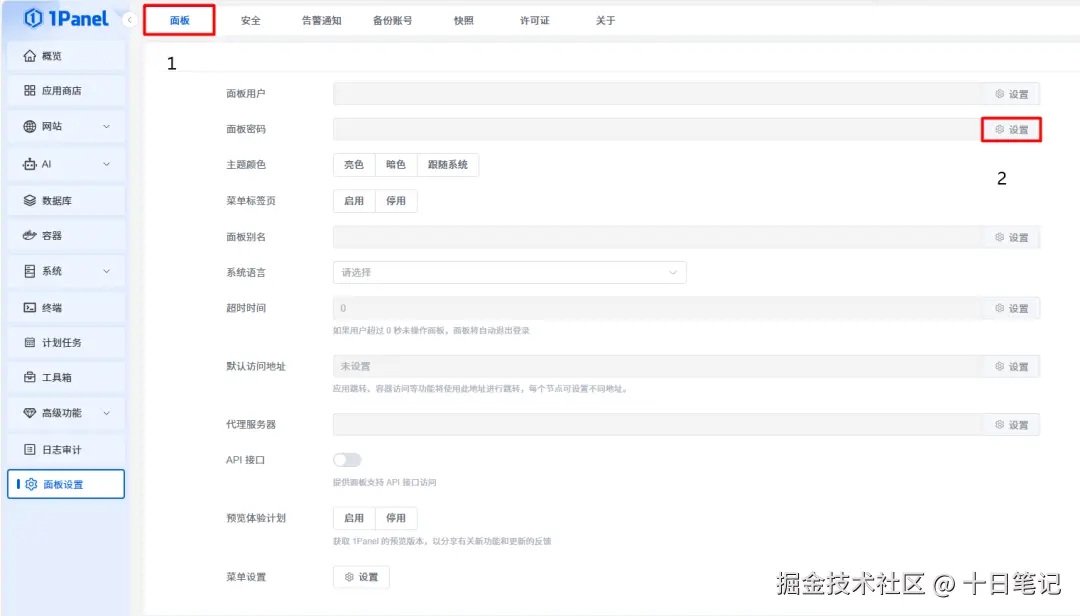Image resolution: width=1080 pixels, height=616 pixels.
Task: Click gear icon in 默认访问地址 row
Action: point(999,366)
